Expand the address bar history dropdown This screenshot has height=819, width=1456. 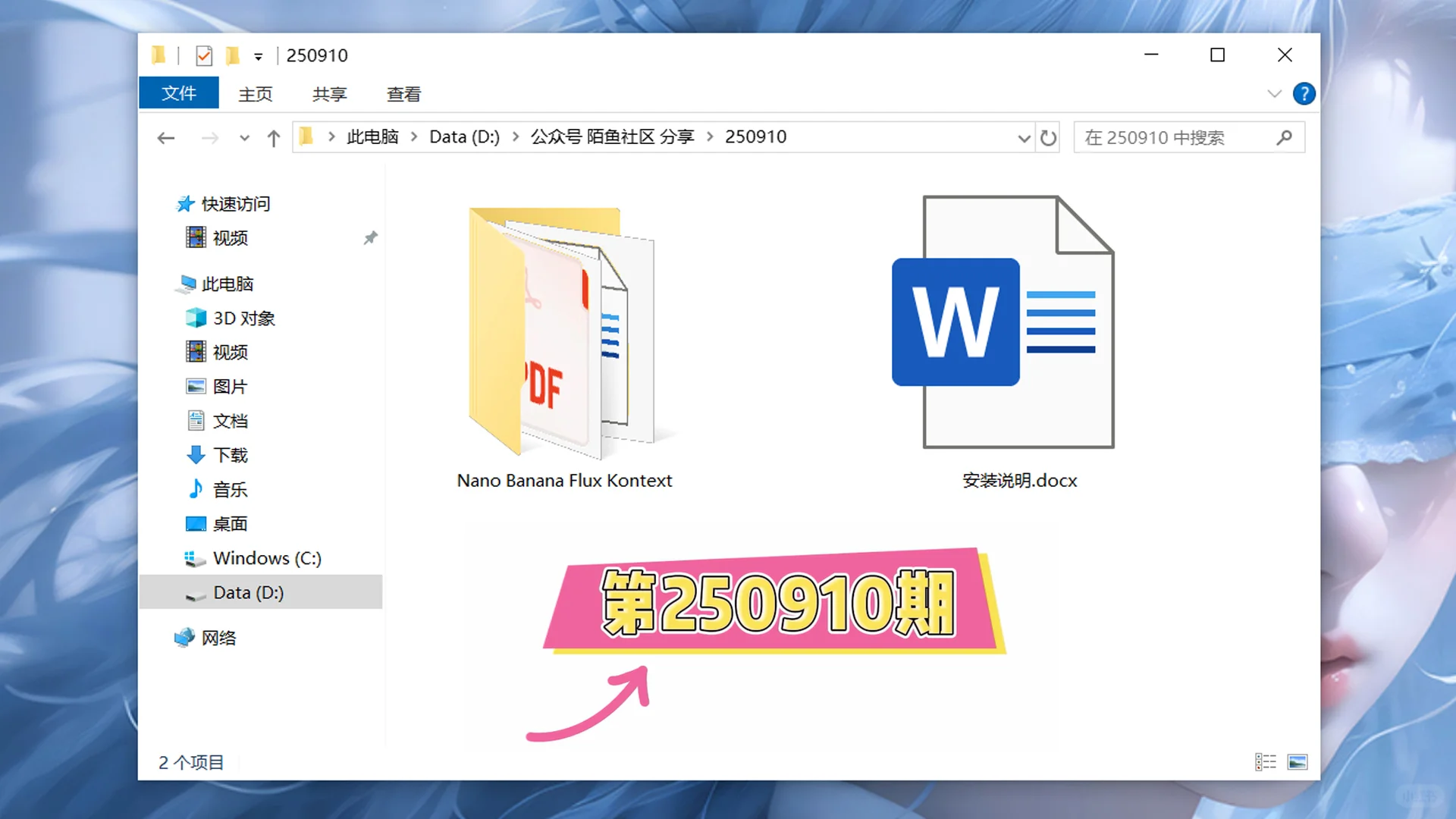coord(1024,138)
